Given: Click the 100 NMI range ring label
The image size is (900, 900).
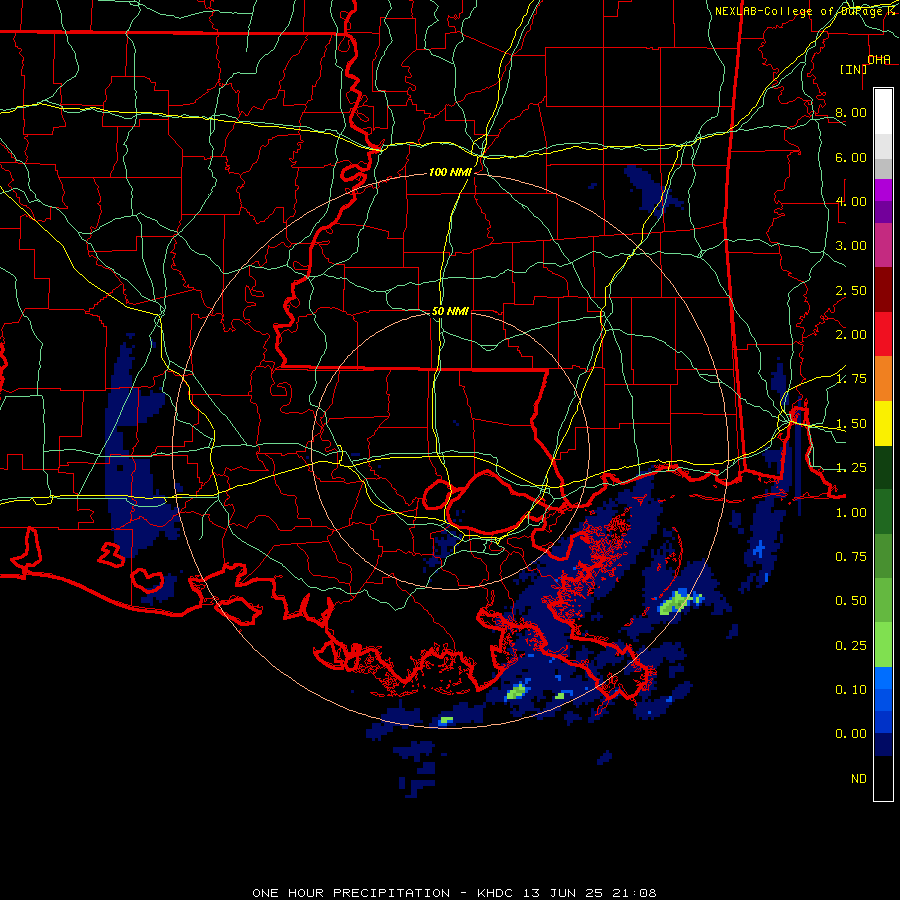Looking at the screenshot, I should 450,172.
